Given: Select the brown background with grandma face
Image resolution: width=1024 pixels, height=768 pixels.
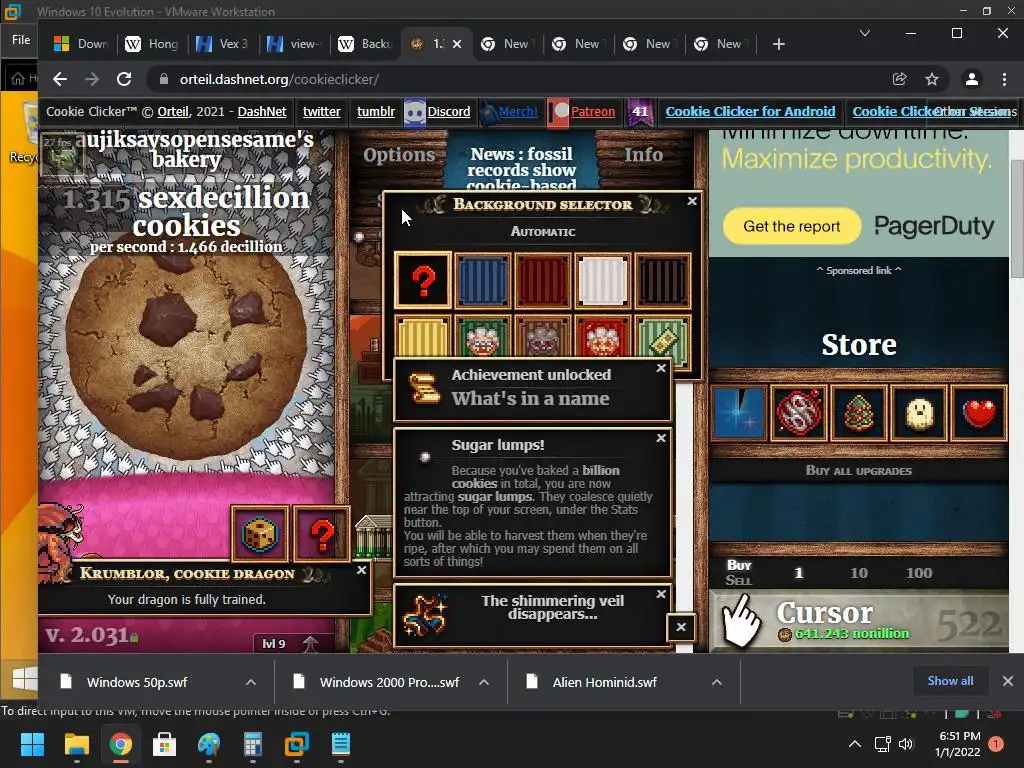Looking at the screenshot, I should click(x=543, y=337).
